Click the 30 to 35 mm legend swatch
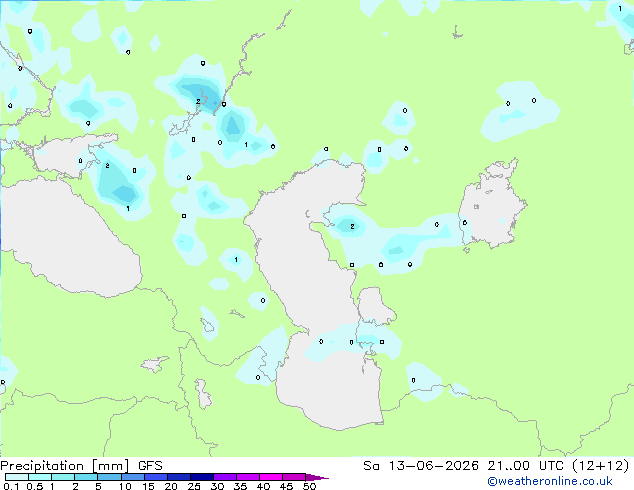Screen dimensions: 634x490 [224, 477]
